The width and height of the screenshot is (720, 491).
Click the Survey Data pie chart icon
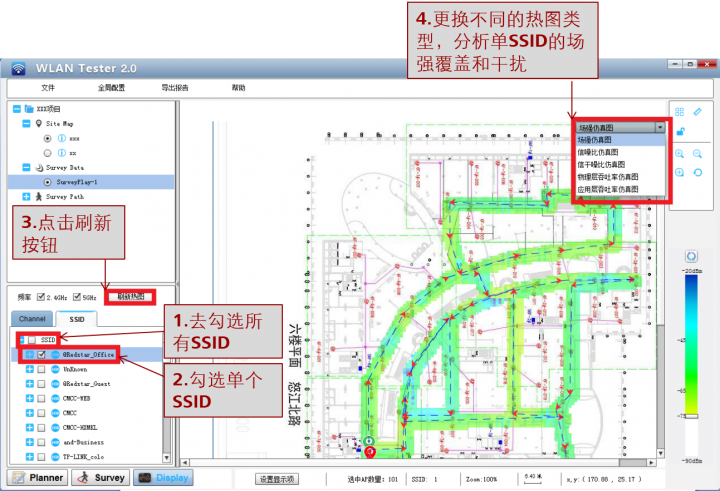(39, 168)
